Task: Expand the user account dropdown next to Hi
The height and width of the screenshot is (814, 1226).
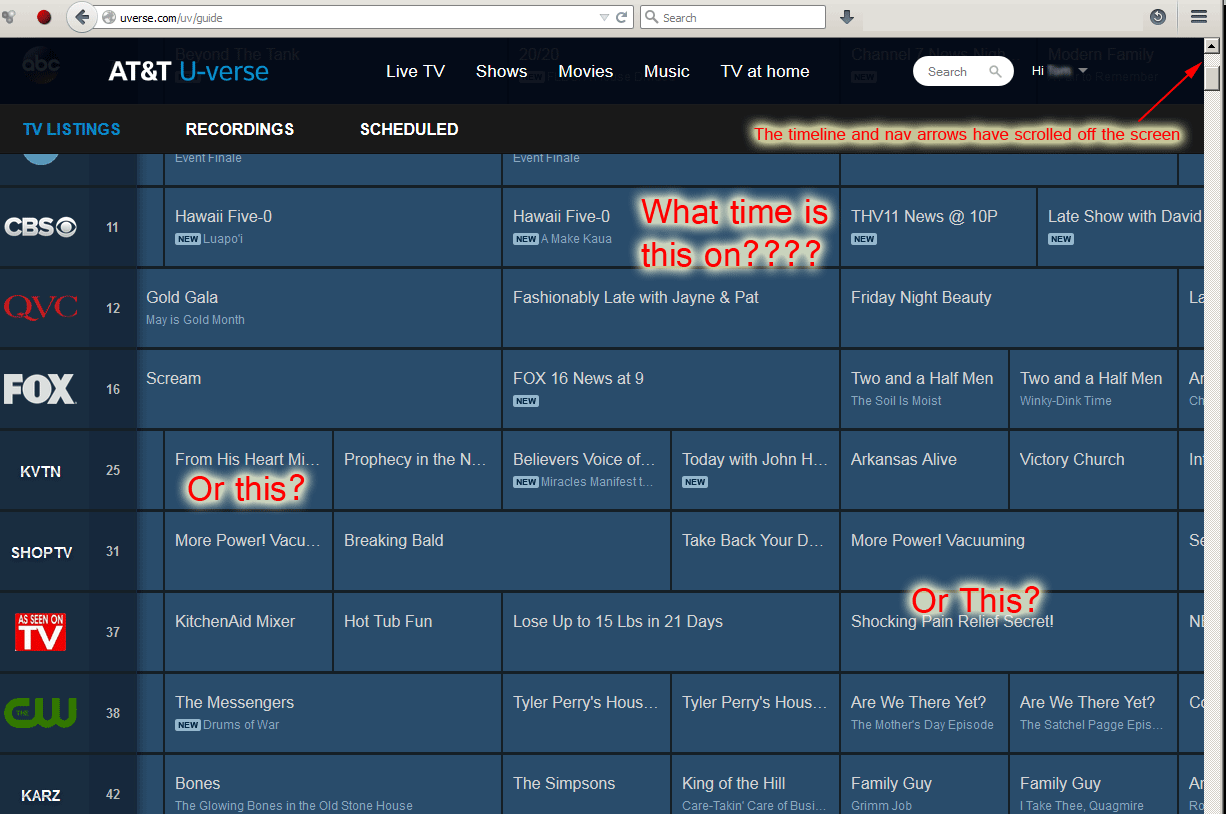Action: click(1082, 71)
